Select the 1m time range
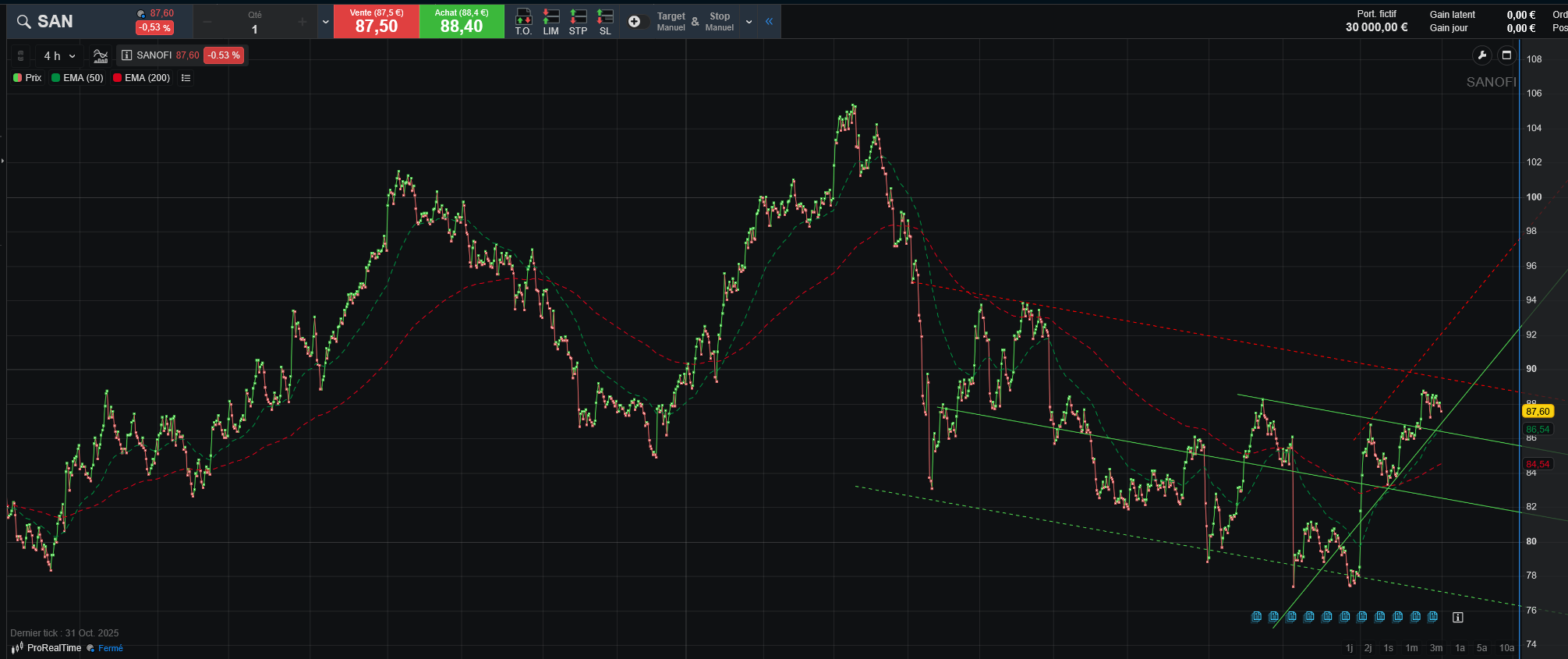 pyautogui.click(x=1411, y=648)
